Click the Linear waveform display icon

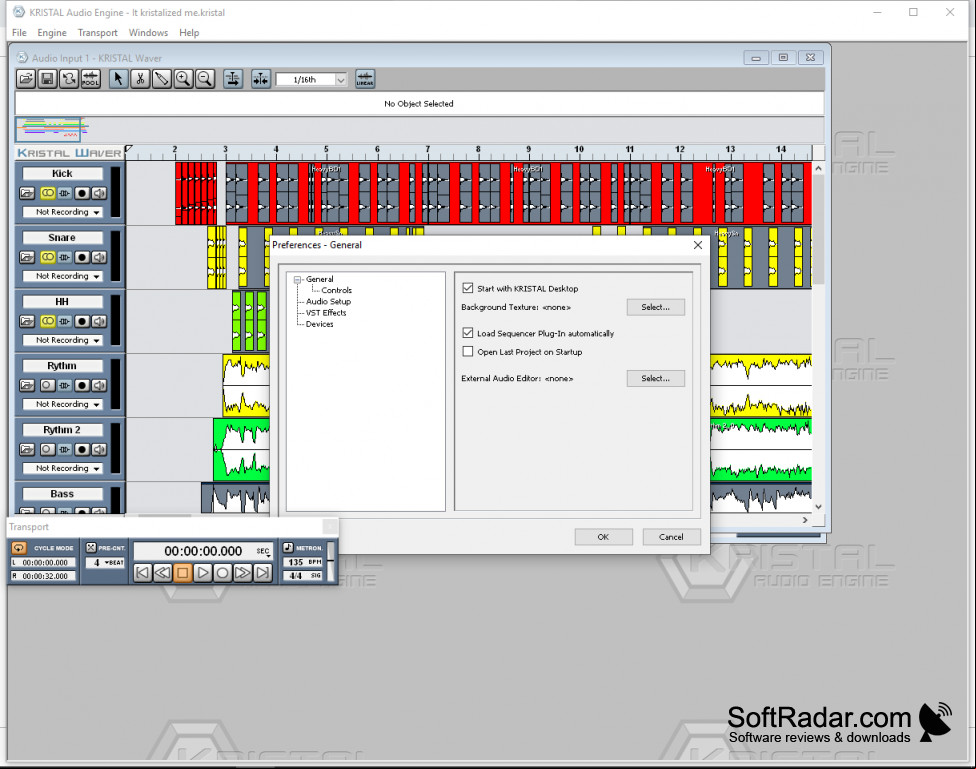coord(365,79)
